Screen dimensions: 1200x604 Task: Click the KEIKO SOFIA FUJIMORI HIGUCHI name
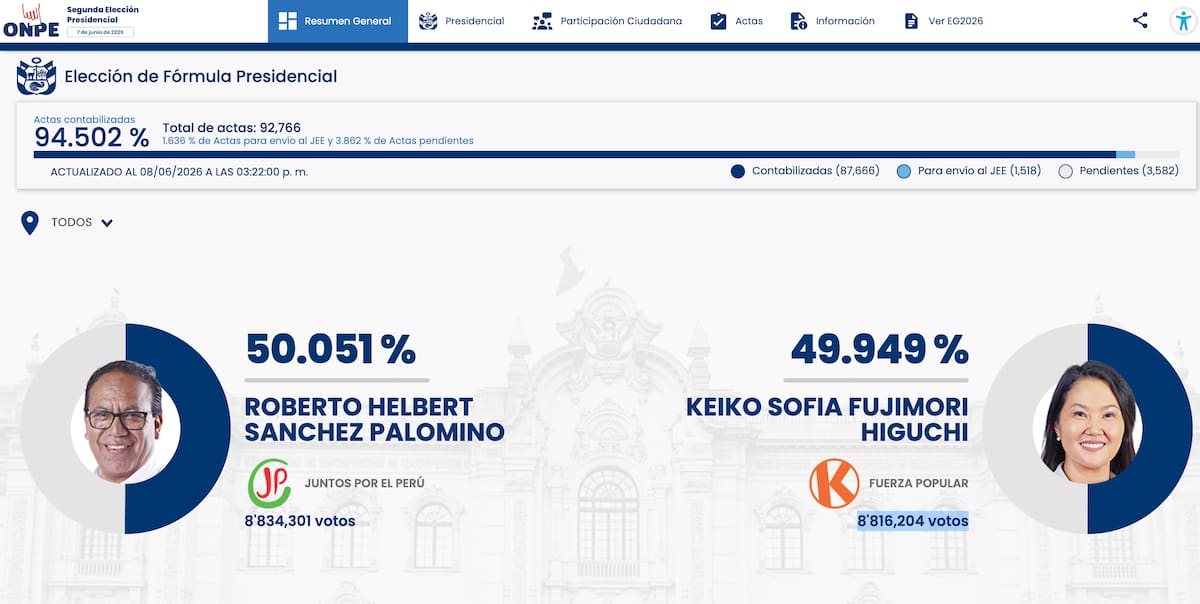point(827,420)
